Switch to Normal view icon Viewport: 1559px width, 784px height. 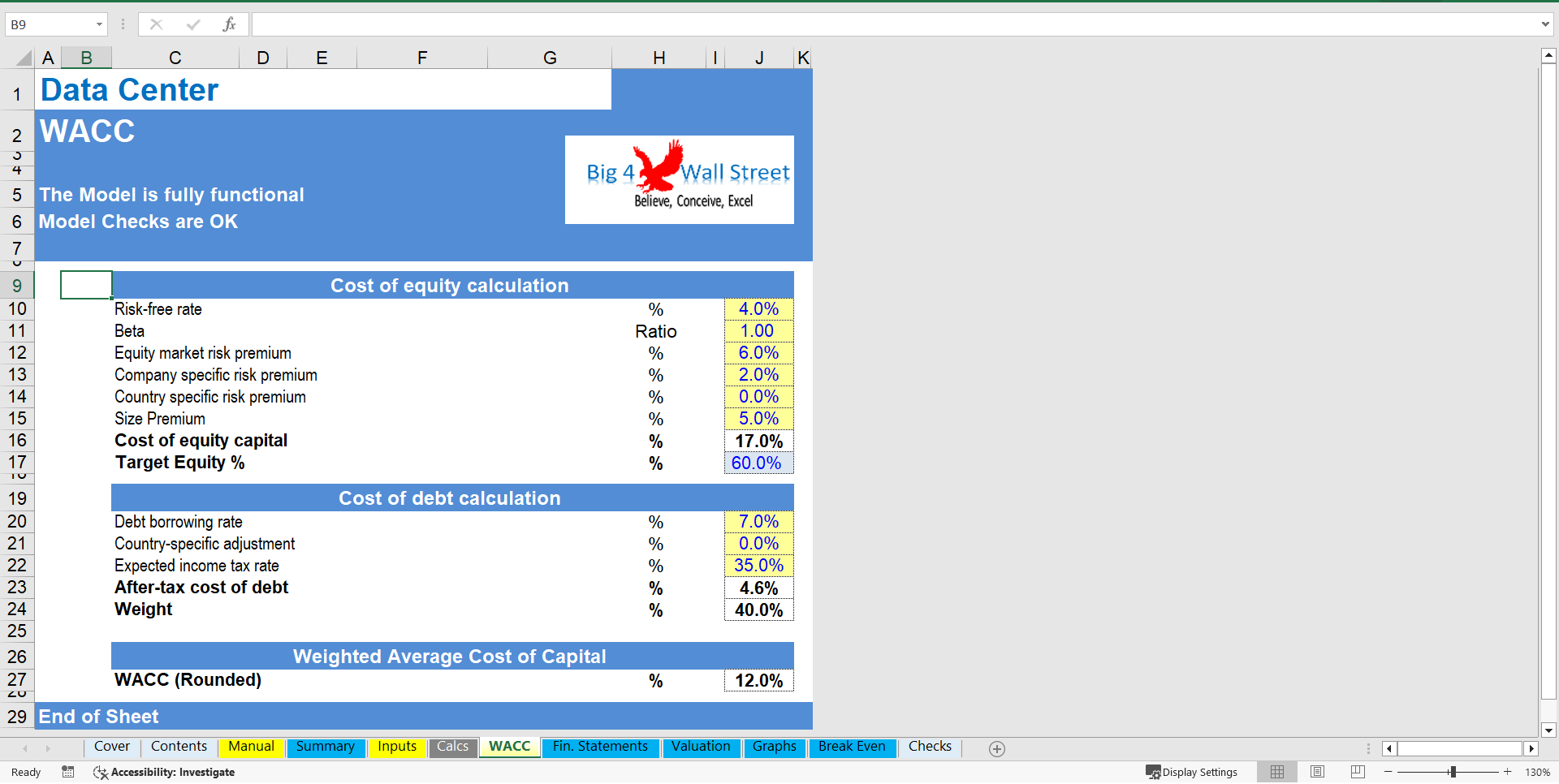(1277, 772)
